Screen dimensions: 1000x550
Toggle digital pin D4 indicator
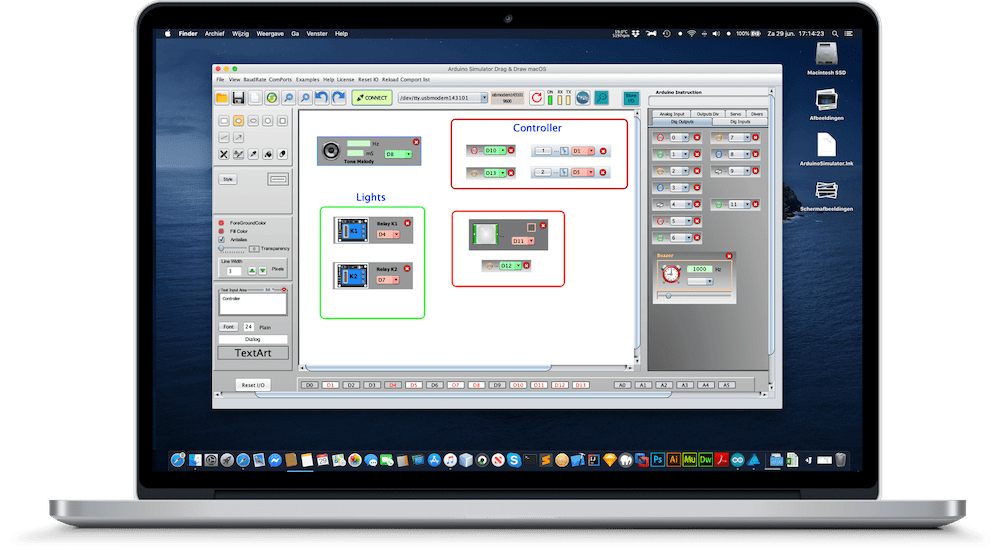coord(393,385)
